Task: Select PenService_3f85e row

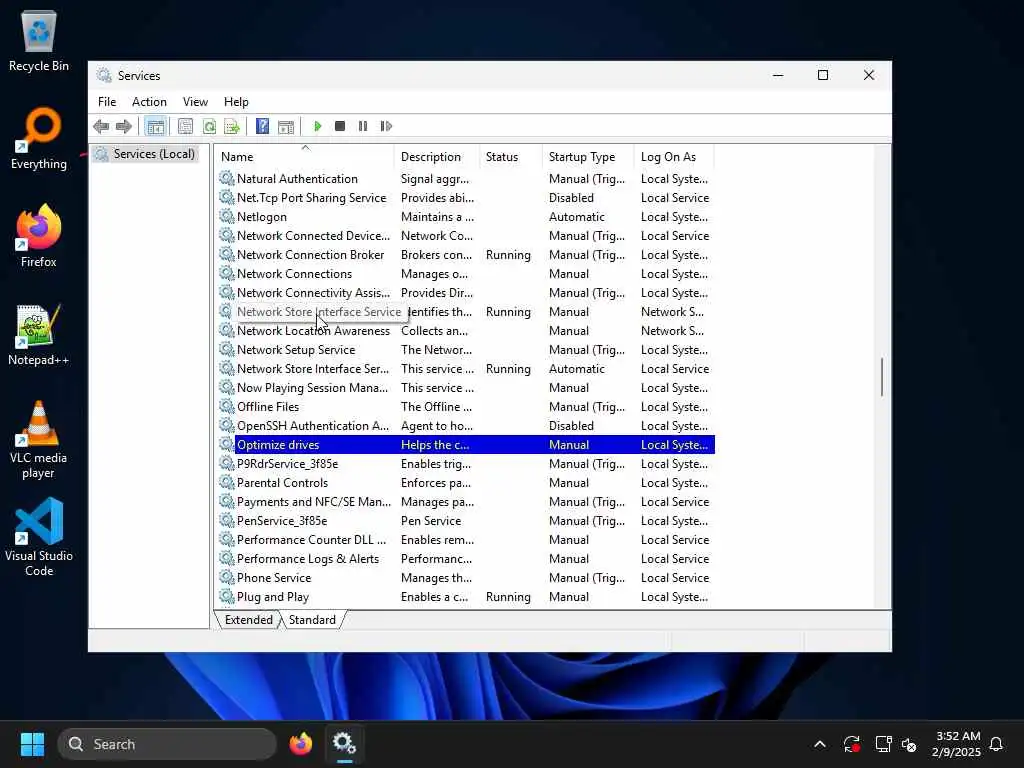Action: pyautogui.click(x=466, y=520)
